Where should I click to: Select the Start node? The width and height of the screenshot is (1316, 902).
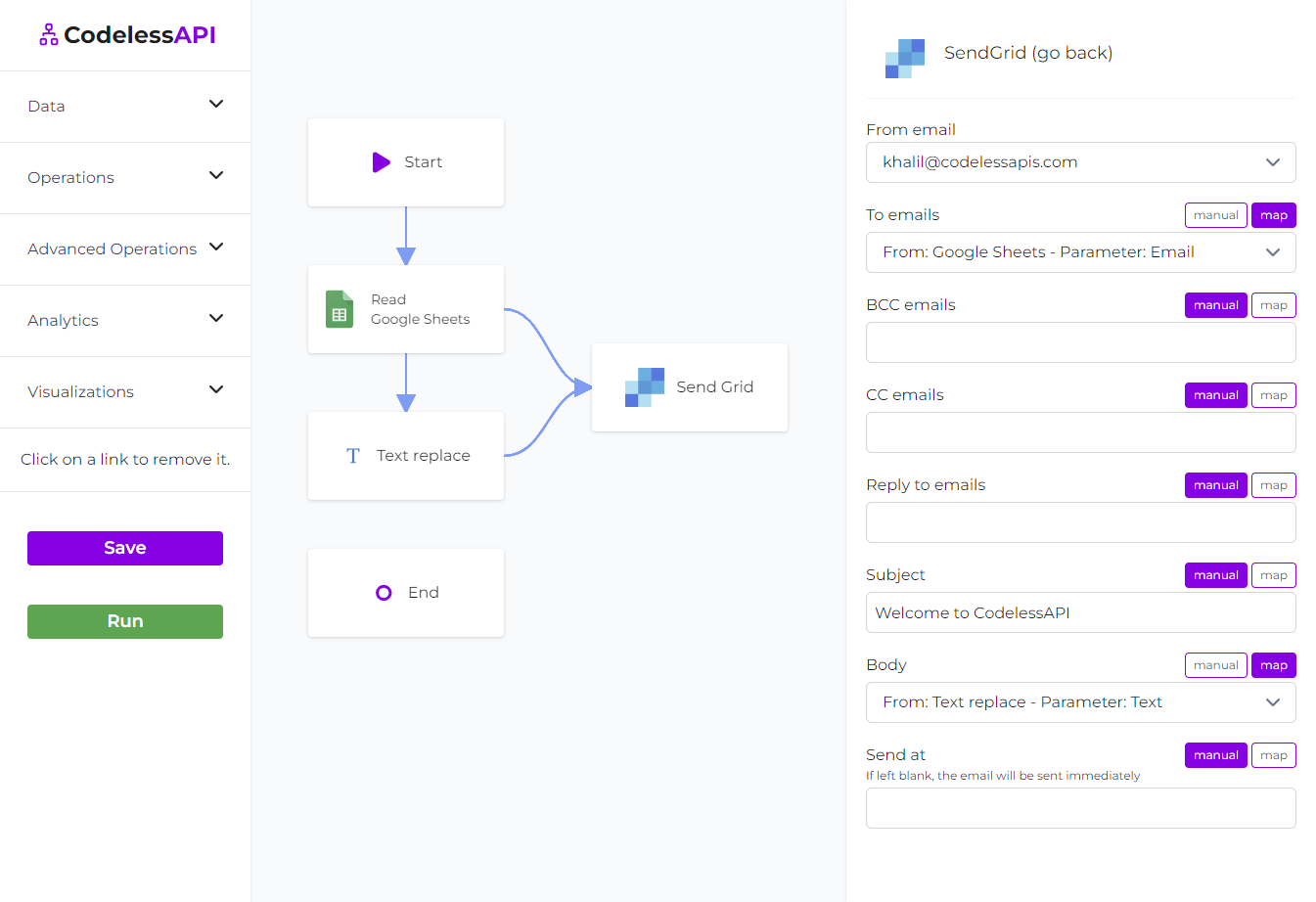[x=406, y=162]
